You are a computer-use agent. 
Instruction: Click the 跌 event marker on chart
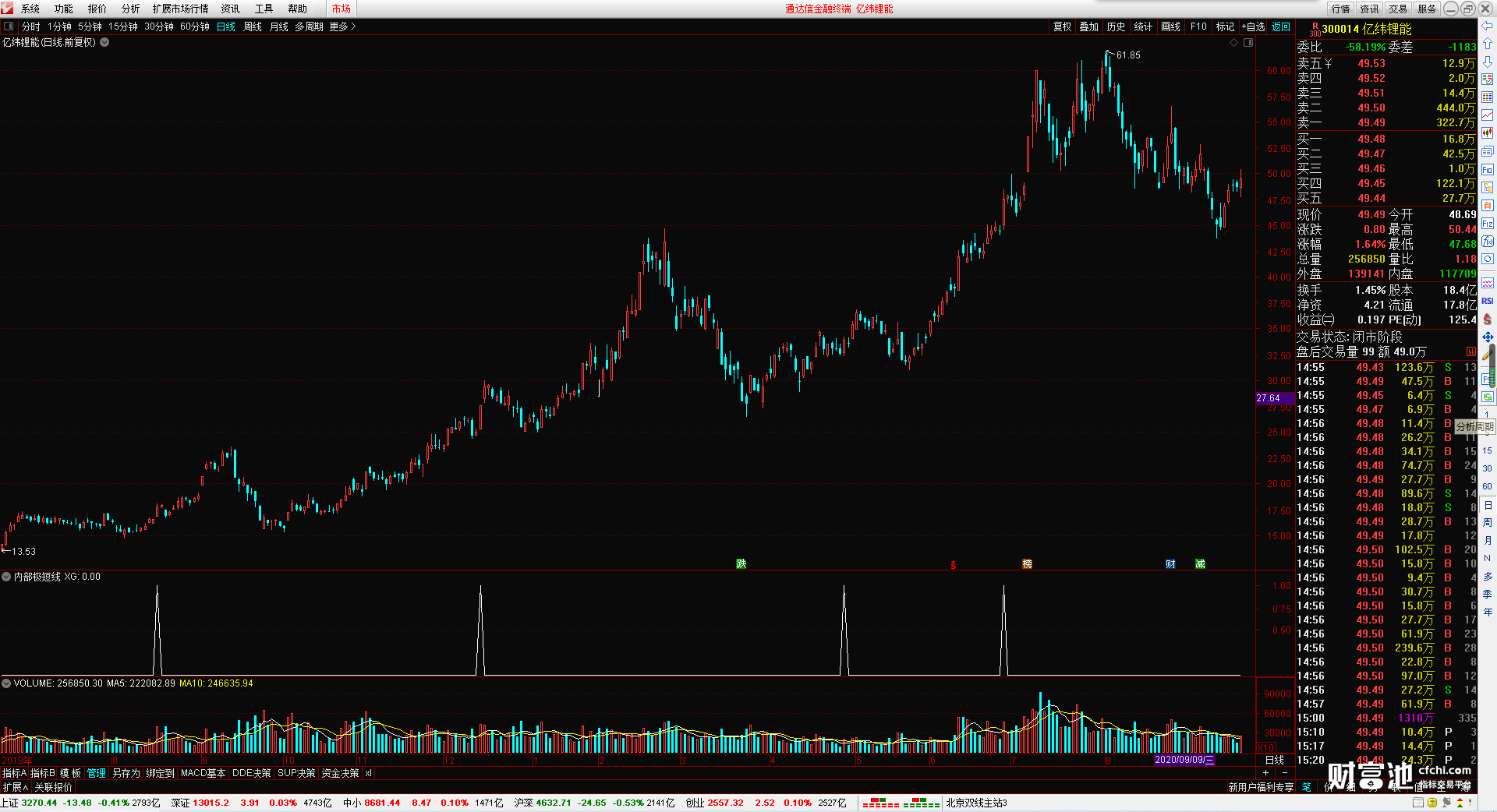point(741,563)
